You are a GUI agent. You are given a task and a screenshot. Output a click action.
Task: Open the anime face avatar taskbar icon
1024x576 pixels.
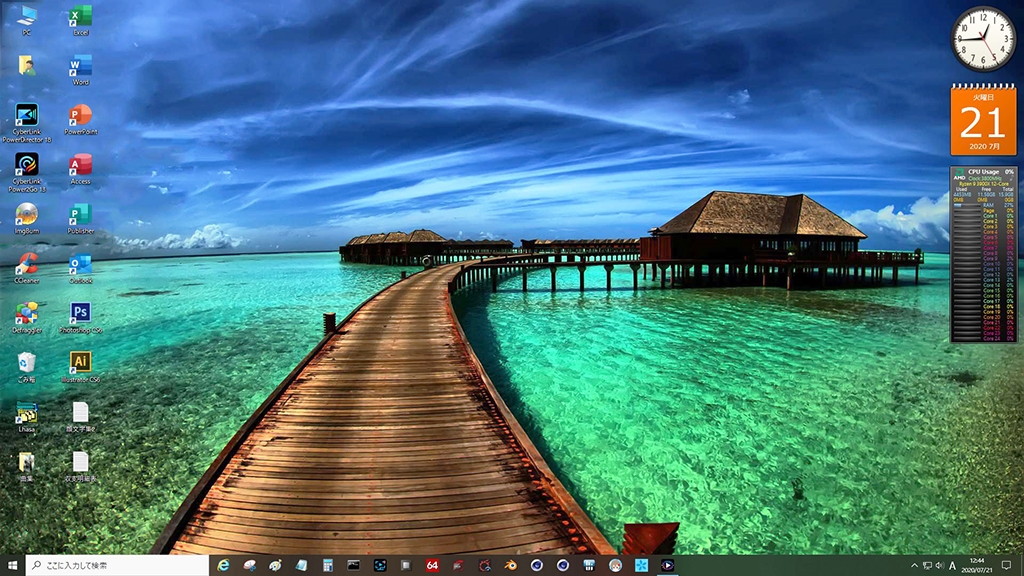[x=615, y=565]
